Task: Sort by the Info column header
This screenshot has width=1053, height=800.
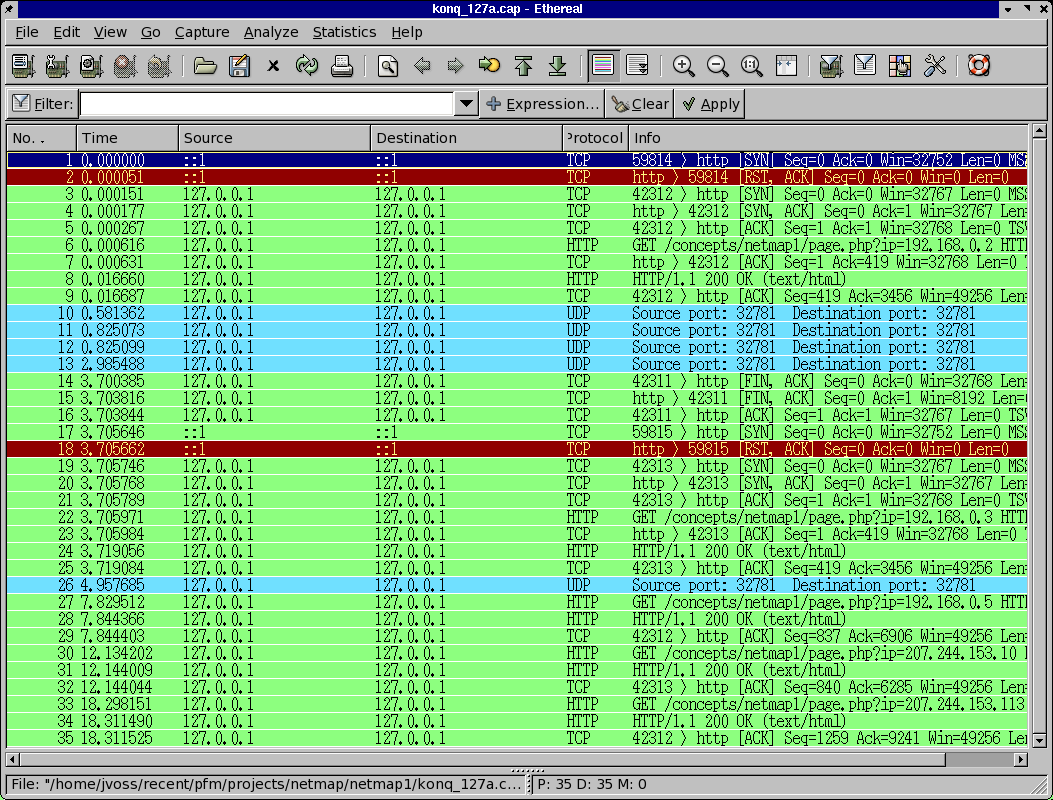Action: coord(828,138)
